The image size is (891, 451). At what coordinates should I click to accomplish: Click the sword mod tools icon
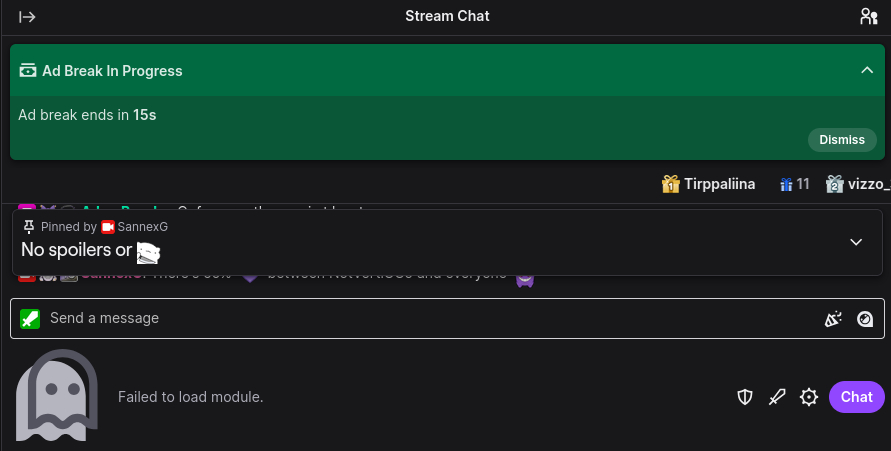[777, 397]
